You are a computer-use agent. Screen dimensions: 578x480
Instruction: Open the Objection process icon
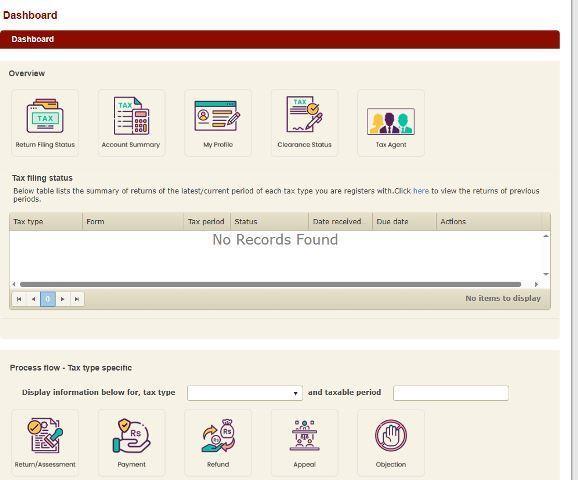pos(391,443)
